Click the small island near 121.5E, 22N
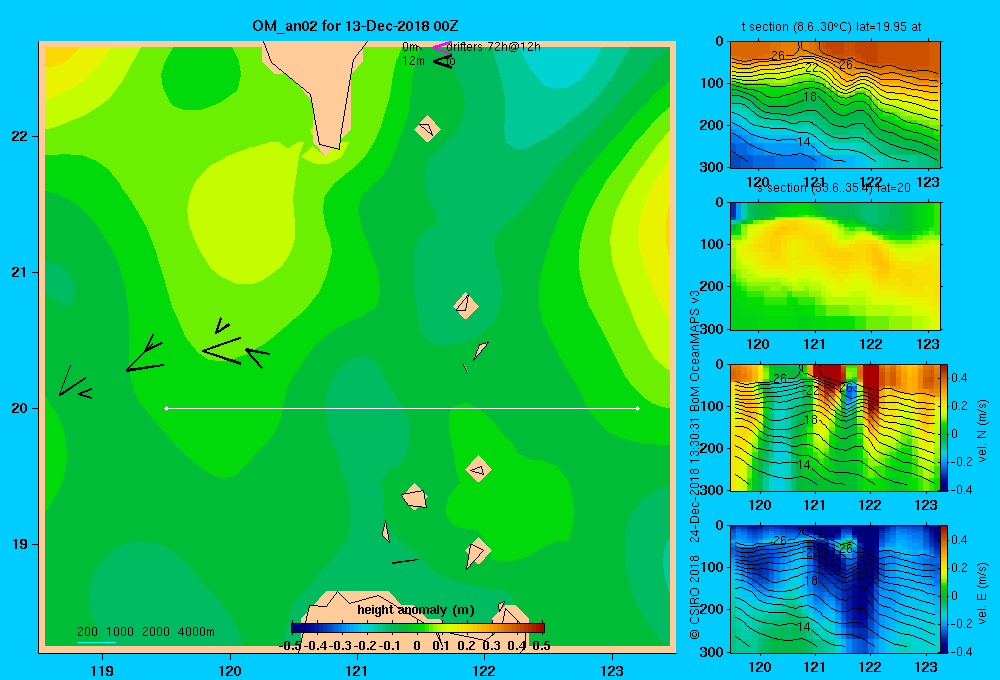The width and height of the screenshot is (1000, 680). point(427,129)
